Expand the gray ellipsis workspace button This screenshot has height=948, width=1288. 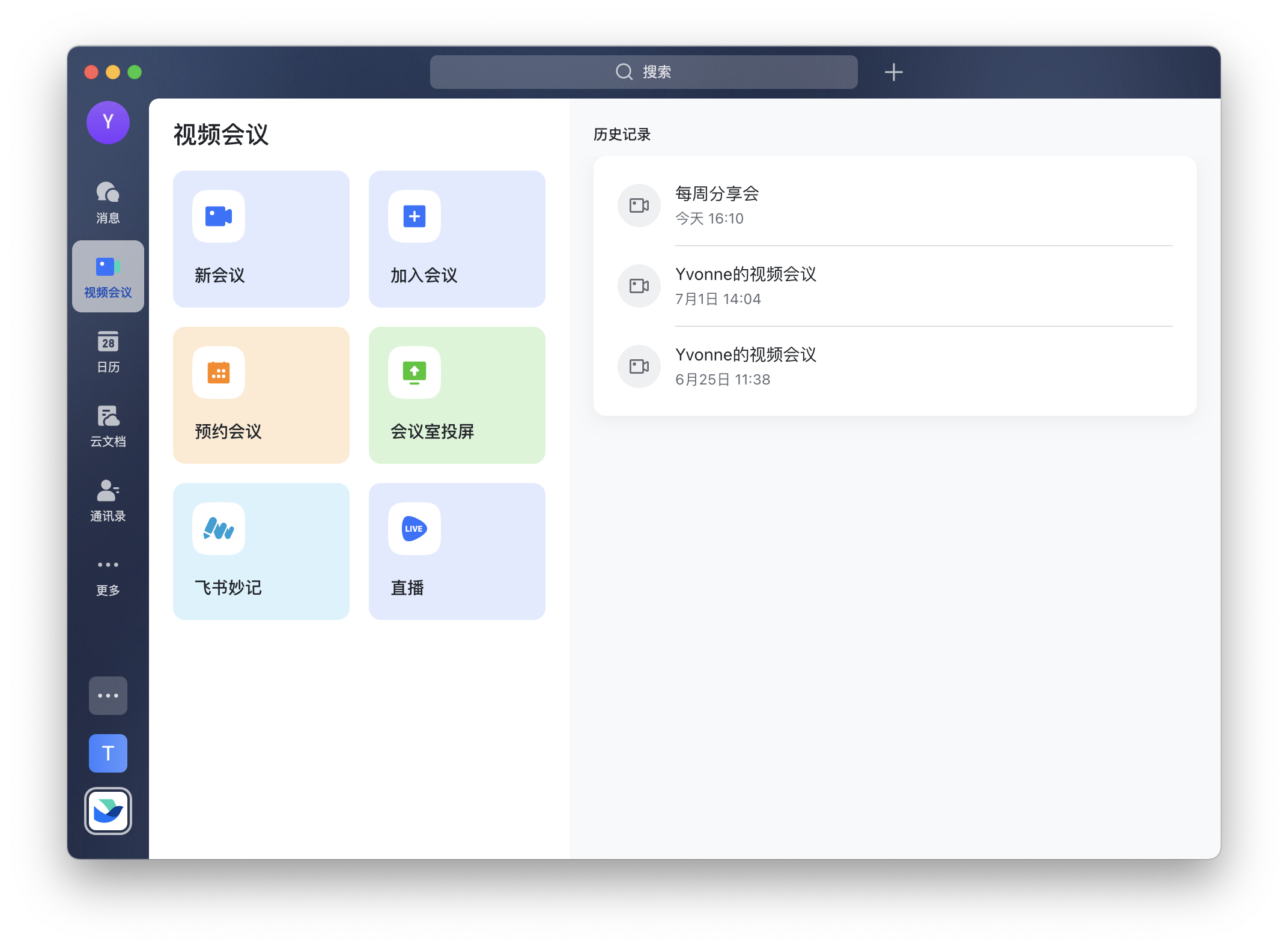(108, 696)
